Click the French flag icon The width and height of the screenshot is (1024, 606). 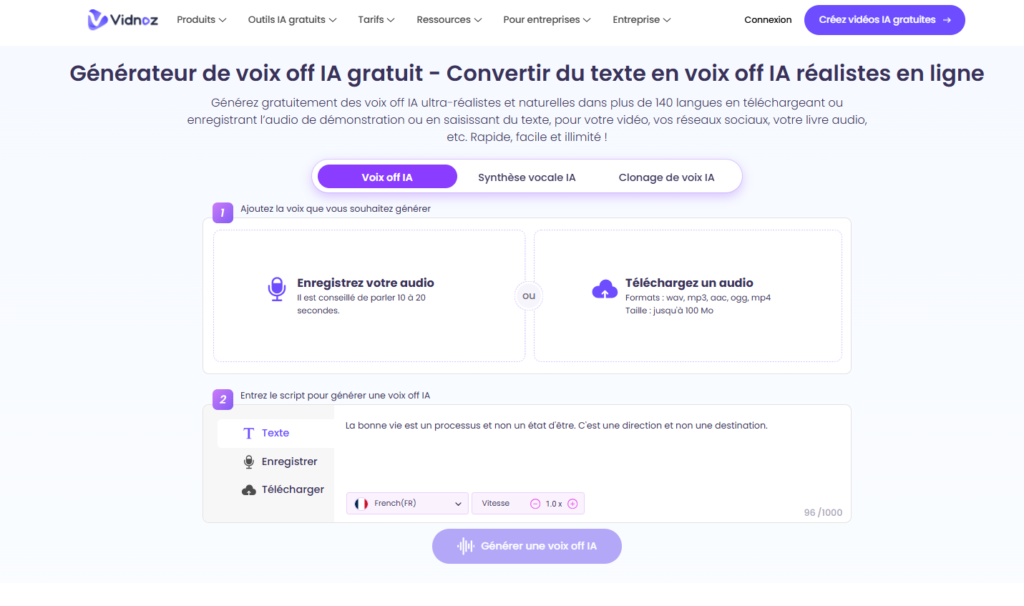(361, 504)
